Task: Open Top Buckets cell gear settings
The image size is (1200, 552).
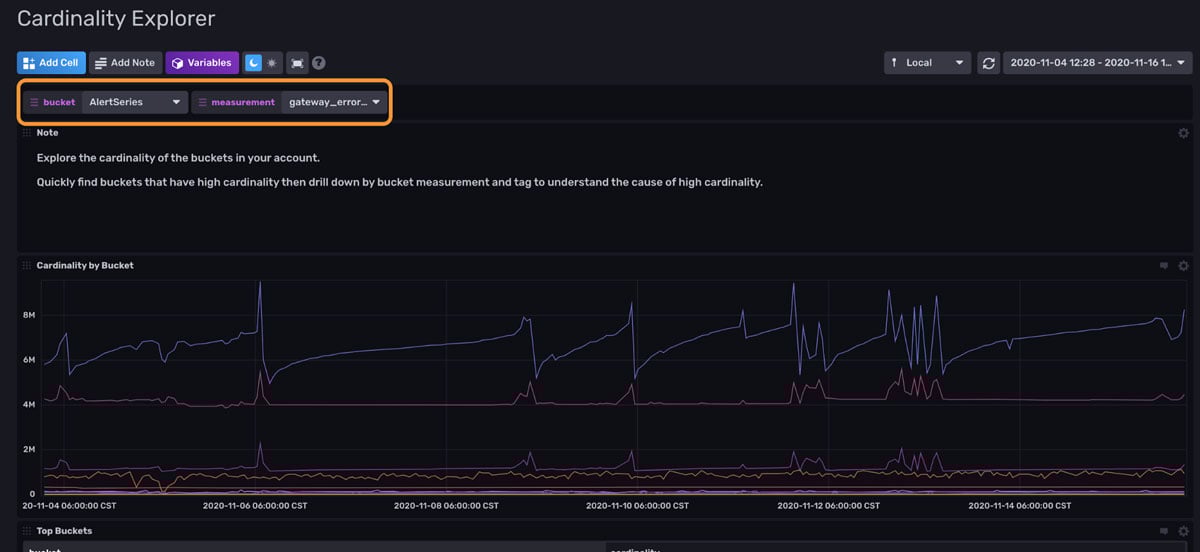Action: 1183,531
